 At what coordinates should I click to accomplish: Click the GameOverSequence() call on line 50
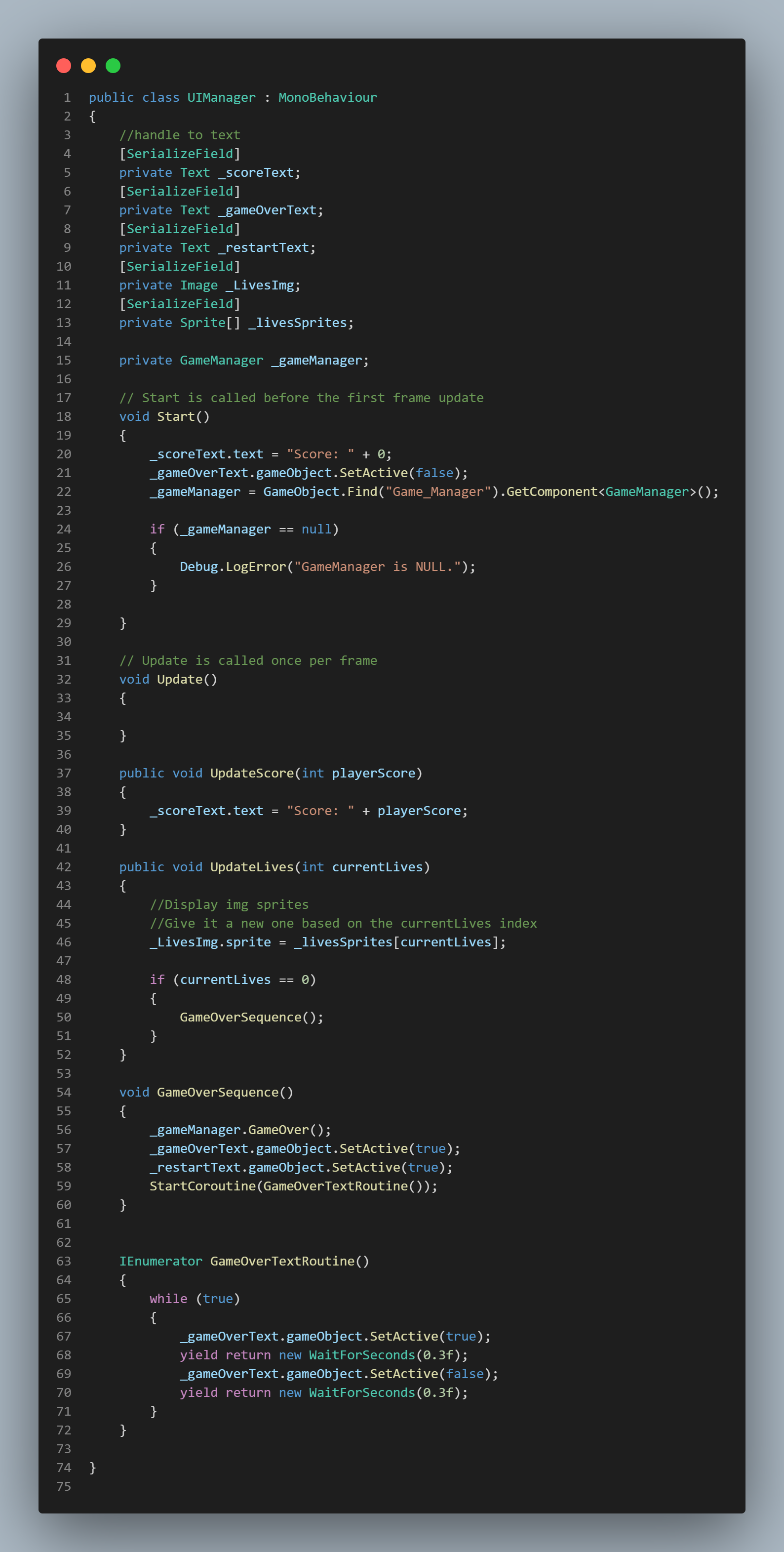coord(252,1018)
